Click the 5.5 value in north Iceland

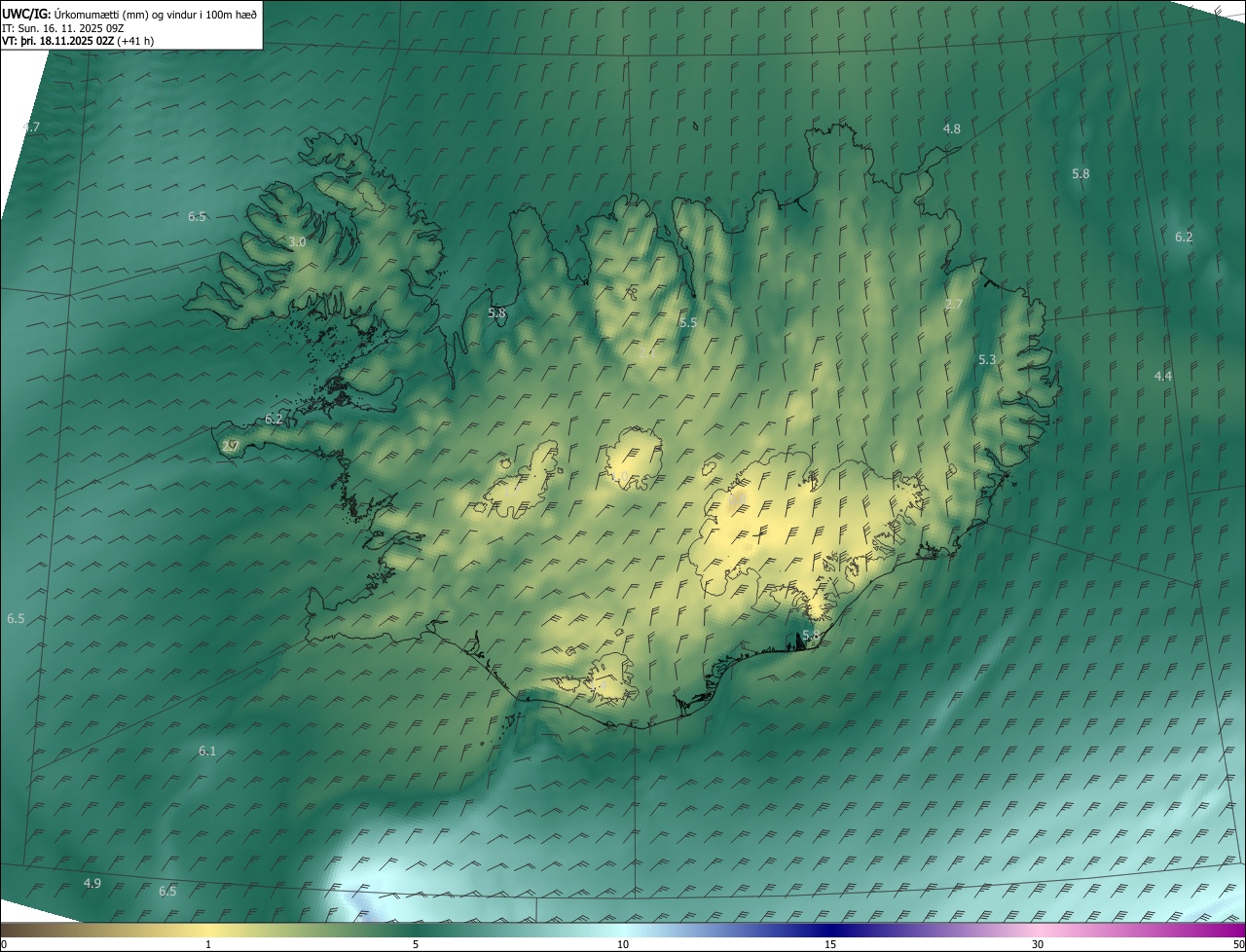[688, 322]
